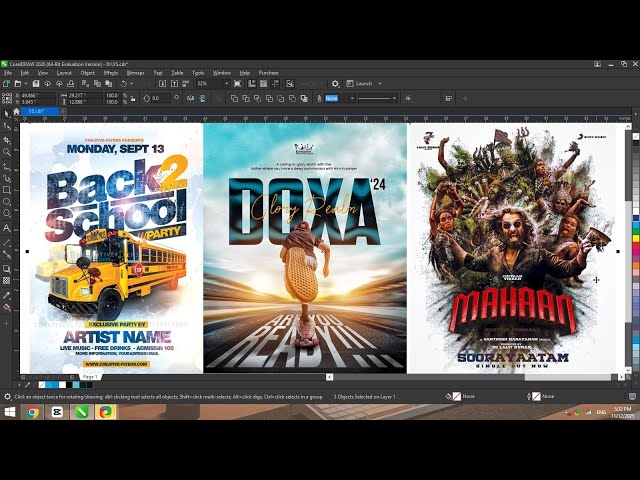The width and height of the screenshot is (640, 480).
Task: Click the Copy icon in toolbar
Action: tap(97, 84)
